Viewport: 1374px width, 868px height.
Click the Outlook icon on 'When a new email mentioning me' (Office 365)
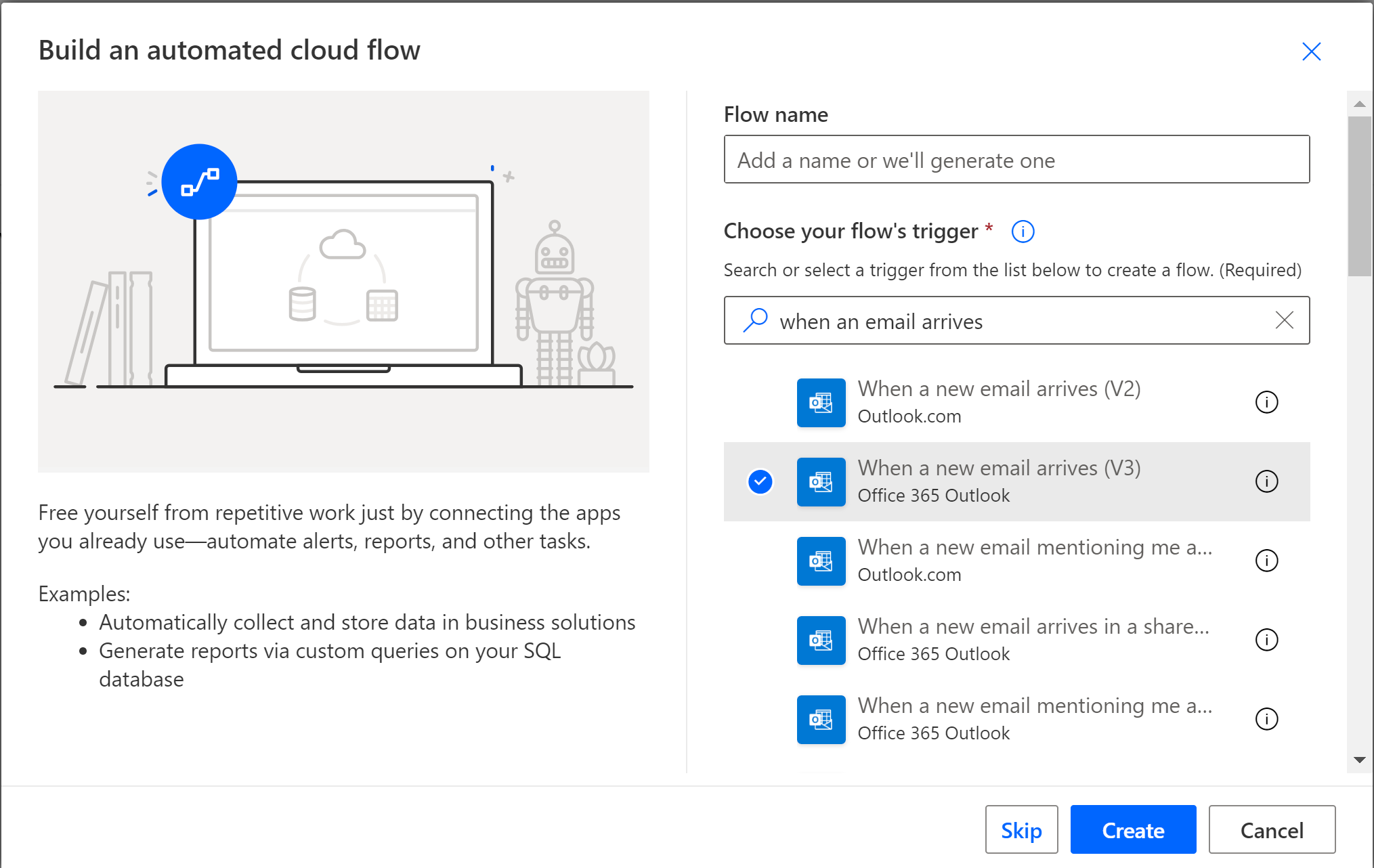pos(821,720)
